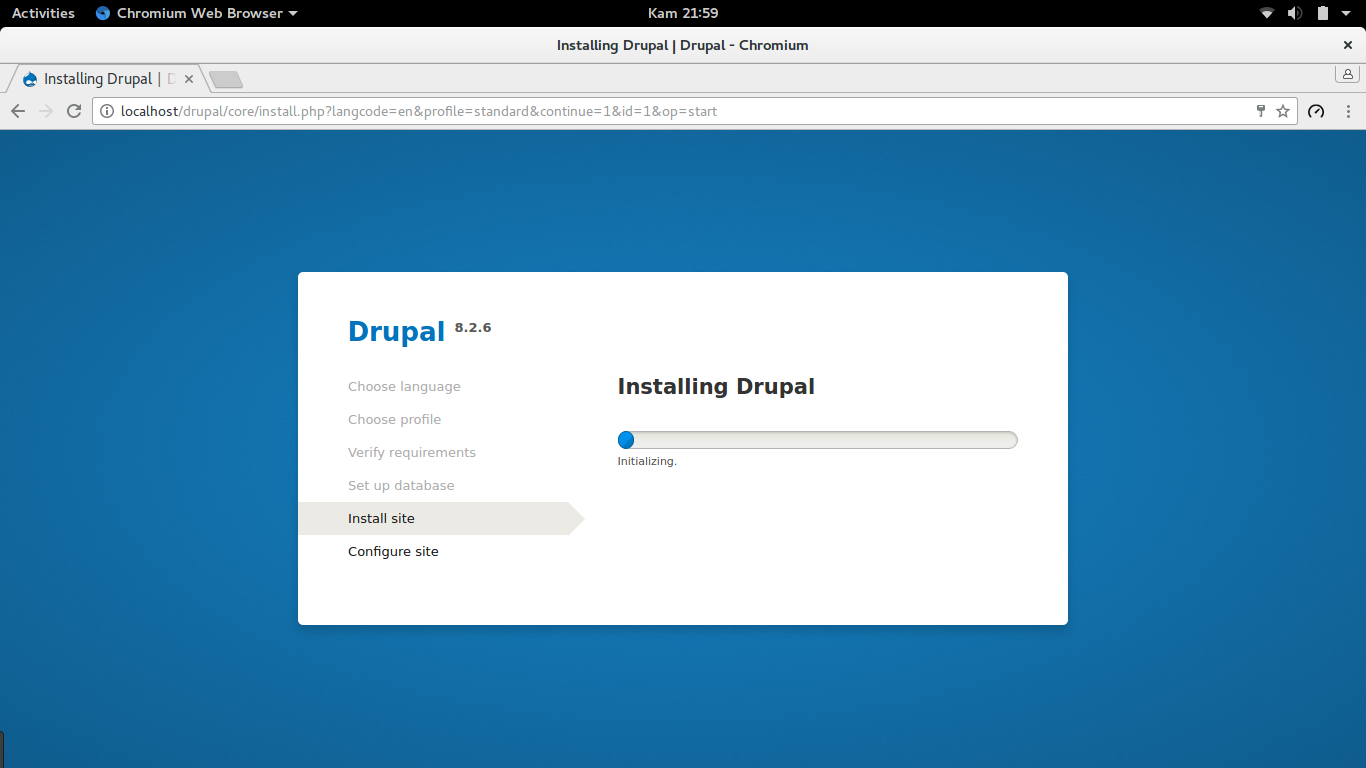Image resolution: width=1366 pixels, height=768 pixels.
Task: Click the profile icon above the toolbar
Action: tap(1347, 74)
